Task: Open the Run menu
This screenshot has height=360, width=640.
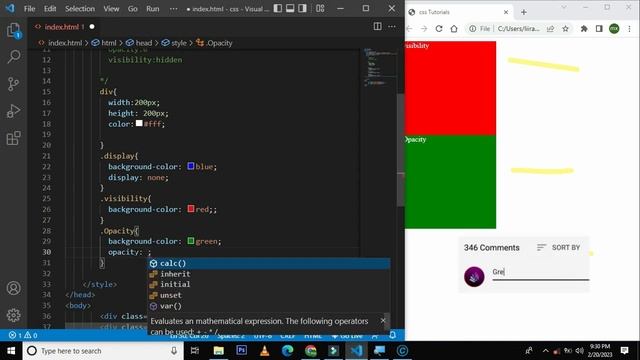Action: click(153, 9)
